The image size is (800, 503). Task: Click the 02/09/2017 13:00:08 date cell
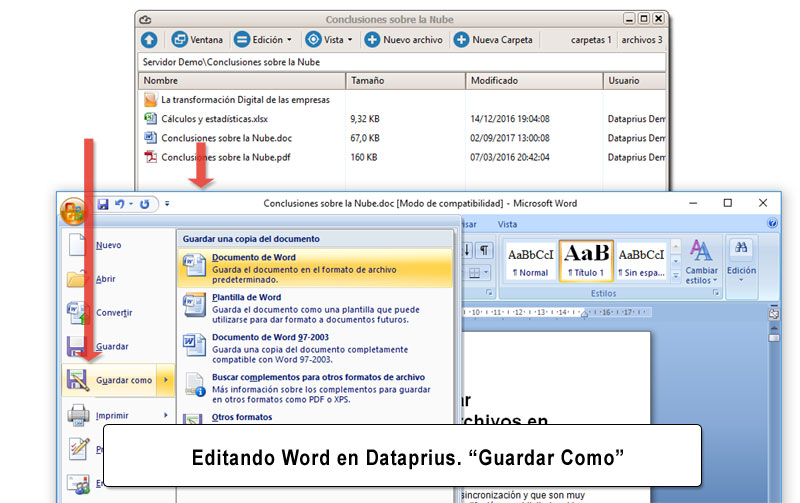[510, 138]
